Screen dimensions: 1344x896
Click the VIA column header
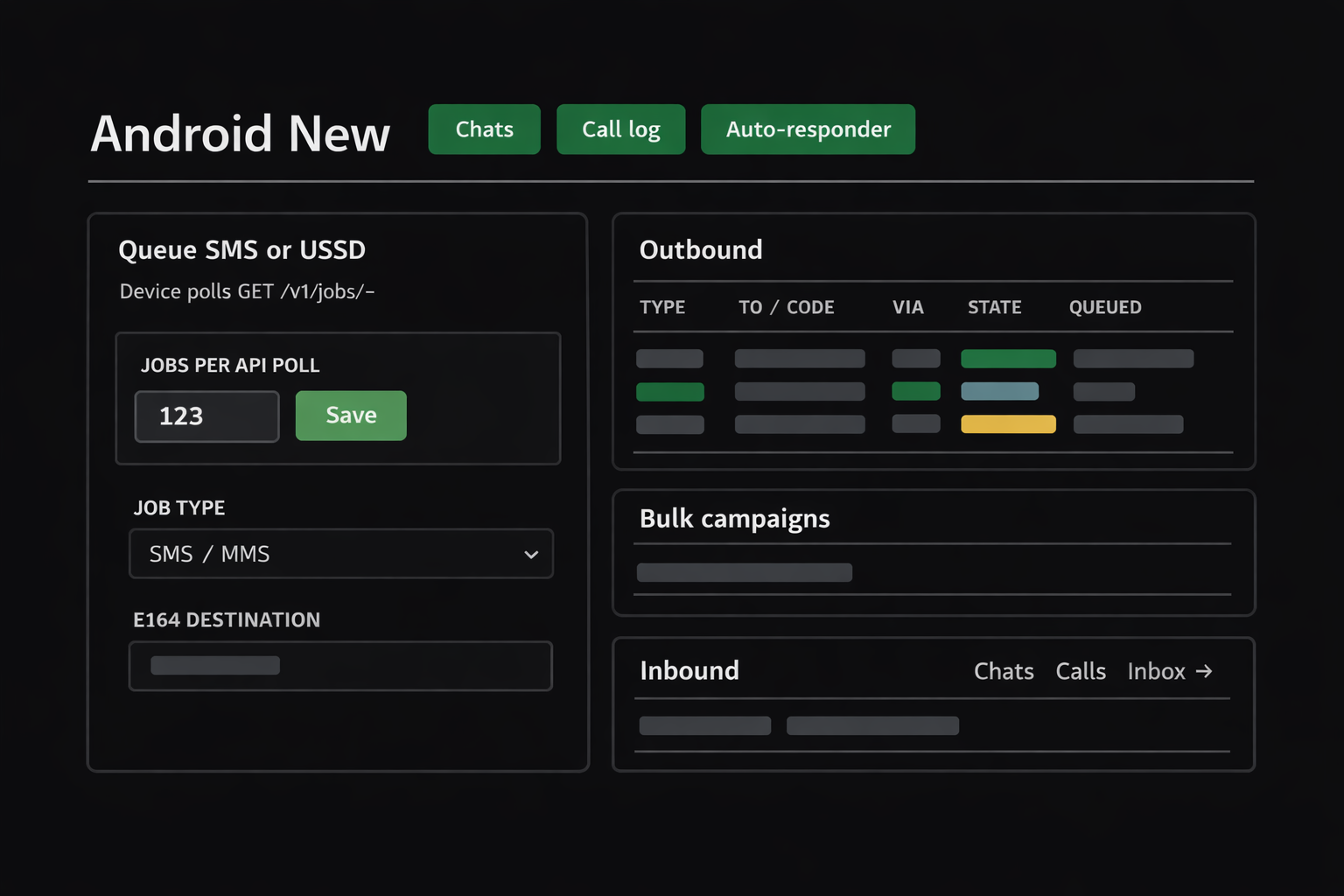click(907, 307)
